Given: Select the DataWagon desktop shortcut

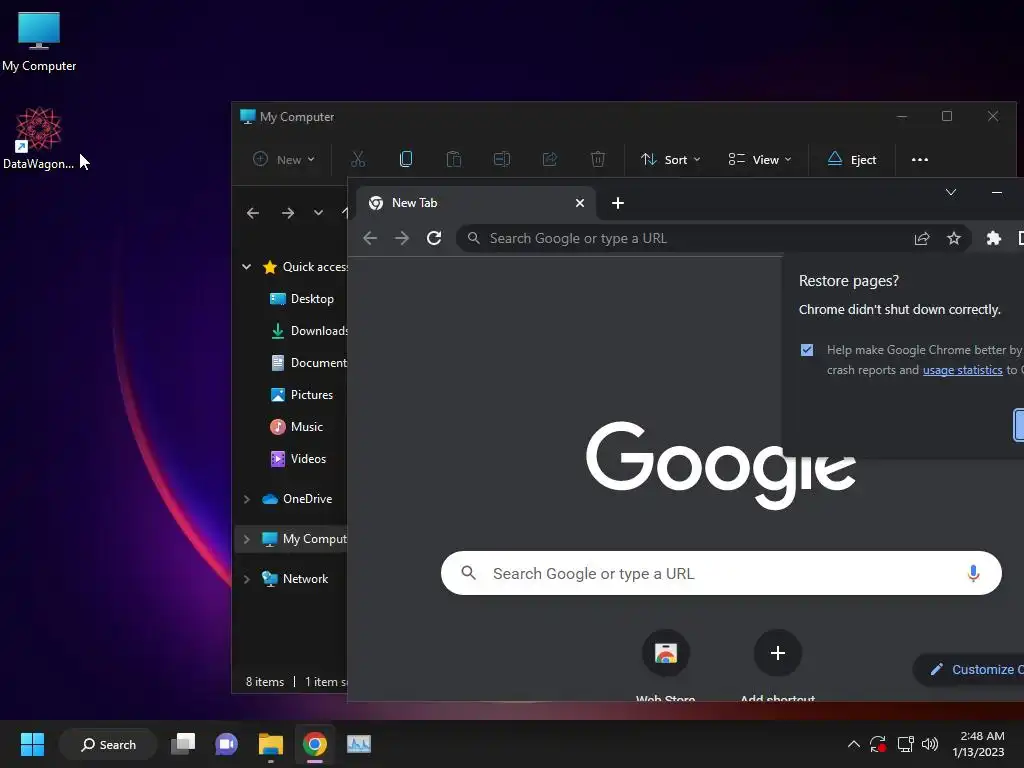Looking at the screenshot, I should pos(39,138).
